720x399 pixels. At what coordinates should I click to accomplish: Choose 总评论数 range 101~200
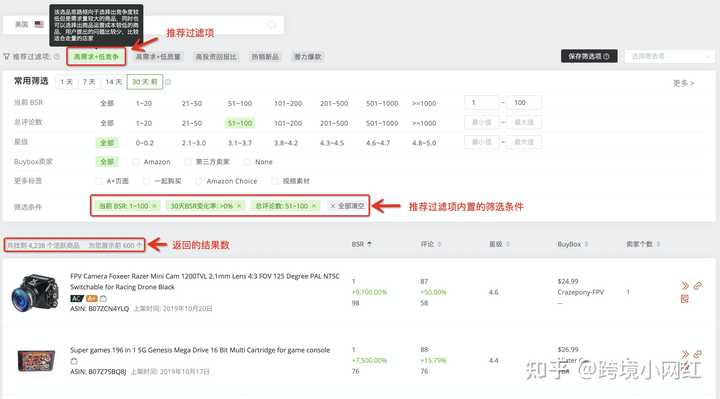288,123
